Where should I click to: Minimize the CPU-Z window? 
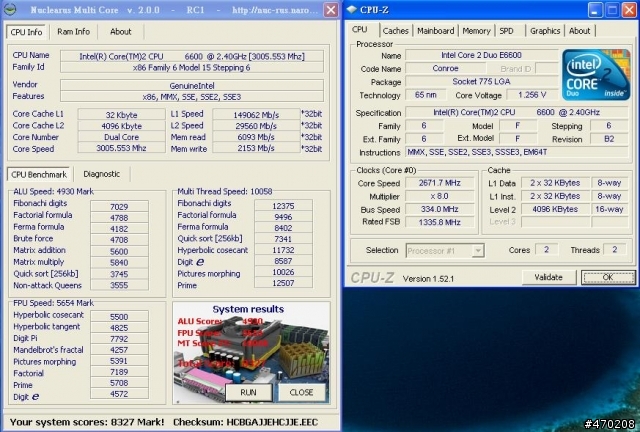(x=595, y=10)
